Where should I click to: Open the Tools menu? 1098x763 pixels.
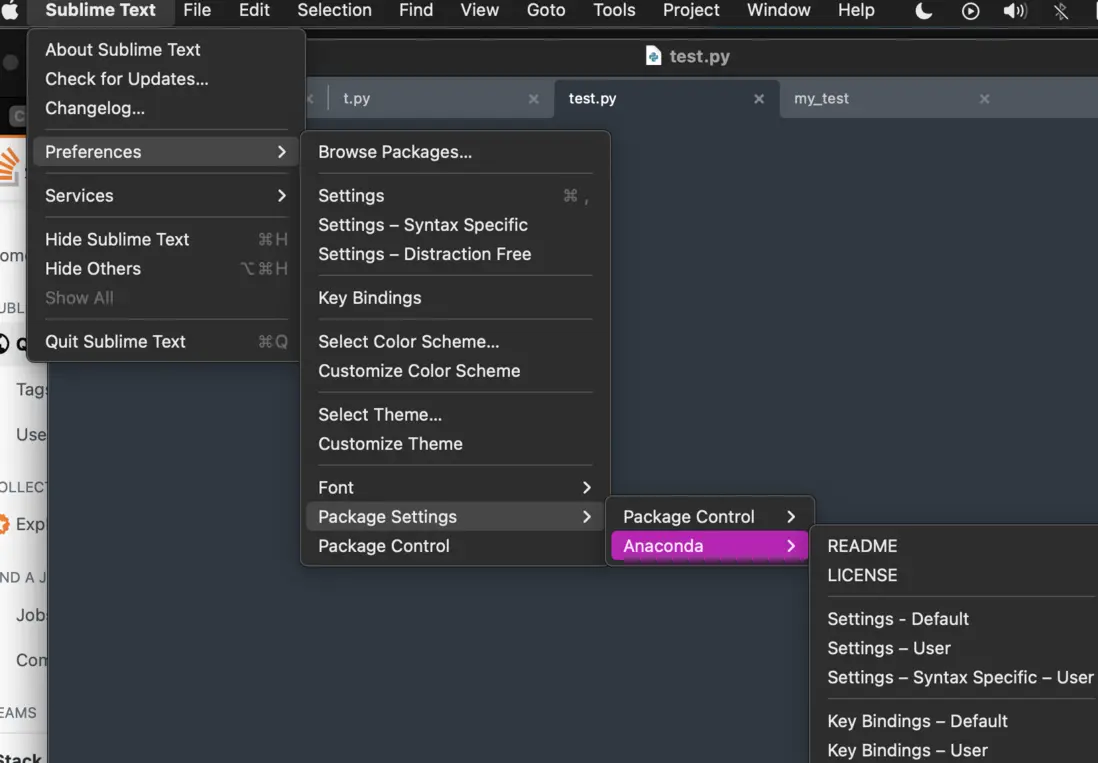pos(614,11)
